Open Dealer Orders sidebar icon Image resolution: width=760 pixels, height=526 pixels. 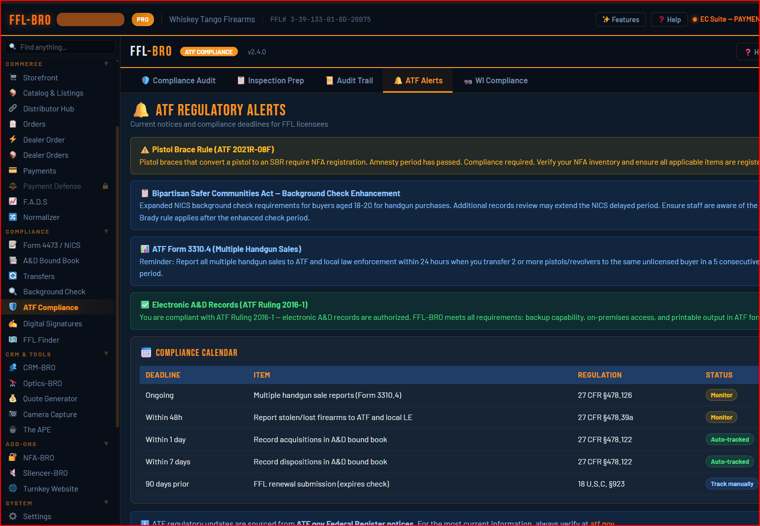pos(13,155)
